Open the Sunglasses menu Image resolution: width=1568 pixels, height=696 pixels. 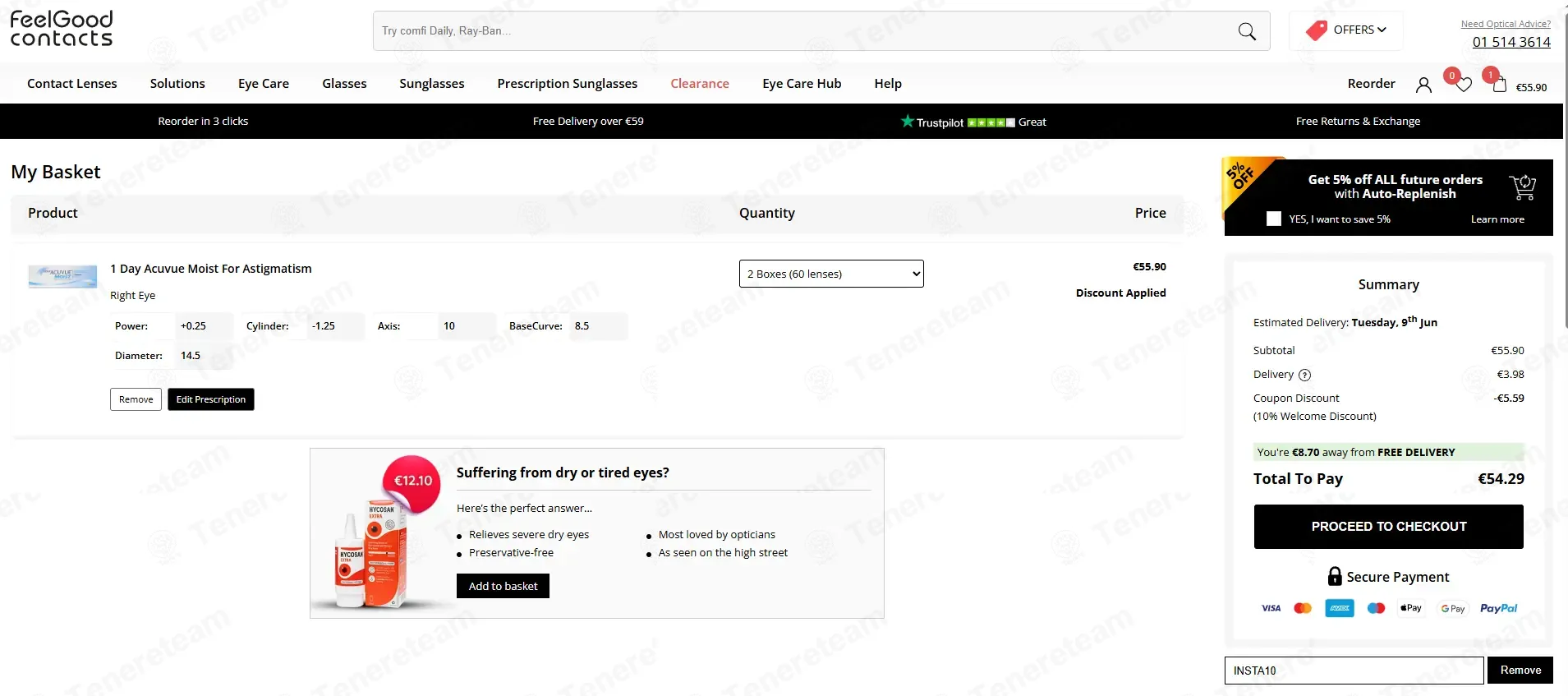click(x=432, y=83)
